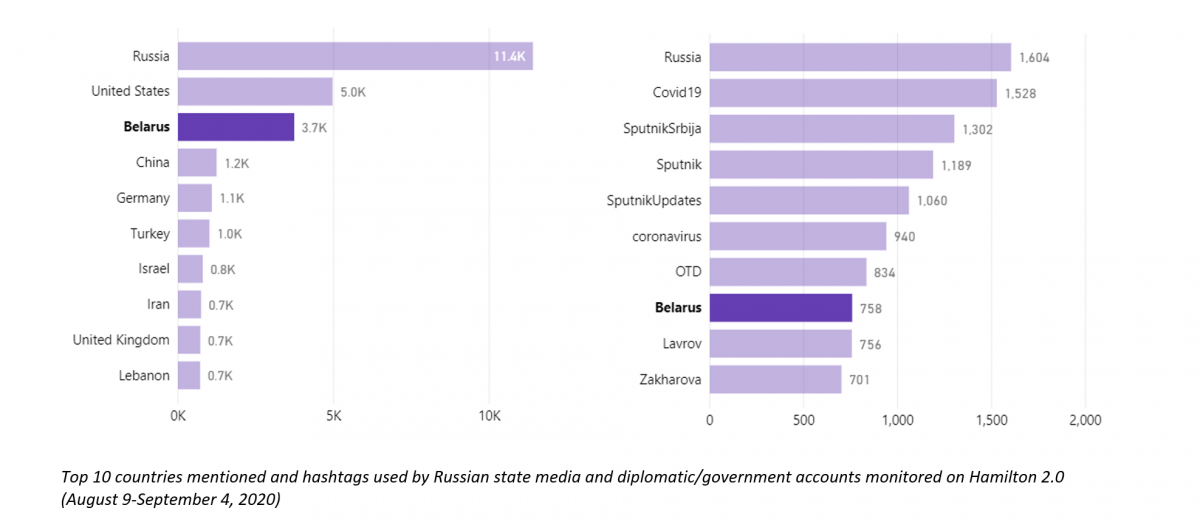Image resolution: width=1200 pixels, height=522 pixels.
Task: Select the Turkey bar
Action: [194, 234]
